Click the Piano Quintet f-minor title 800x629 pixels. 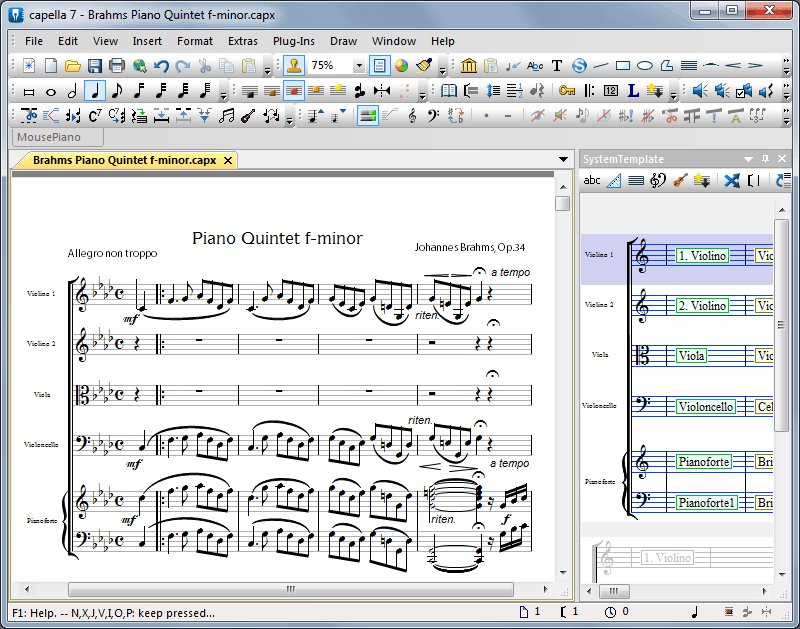277,238
